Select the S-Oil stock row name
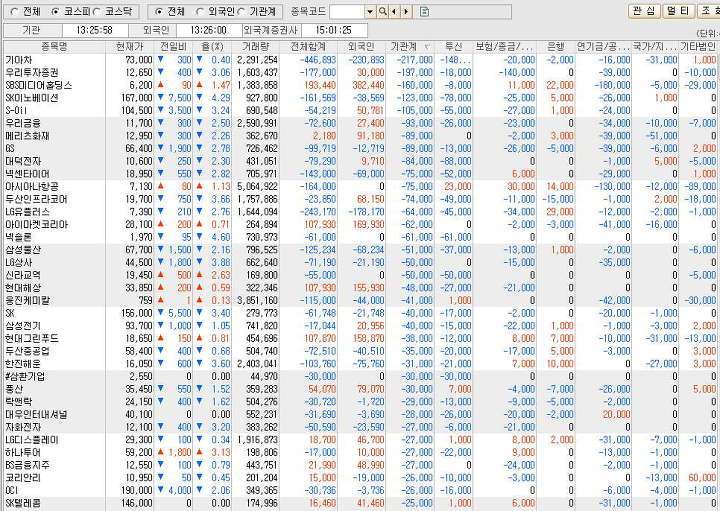This screenshot has height=511, width=720. pos(16,110)
